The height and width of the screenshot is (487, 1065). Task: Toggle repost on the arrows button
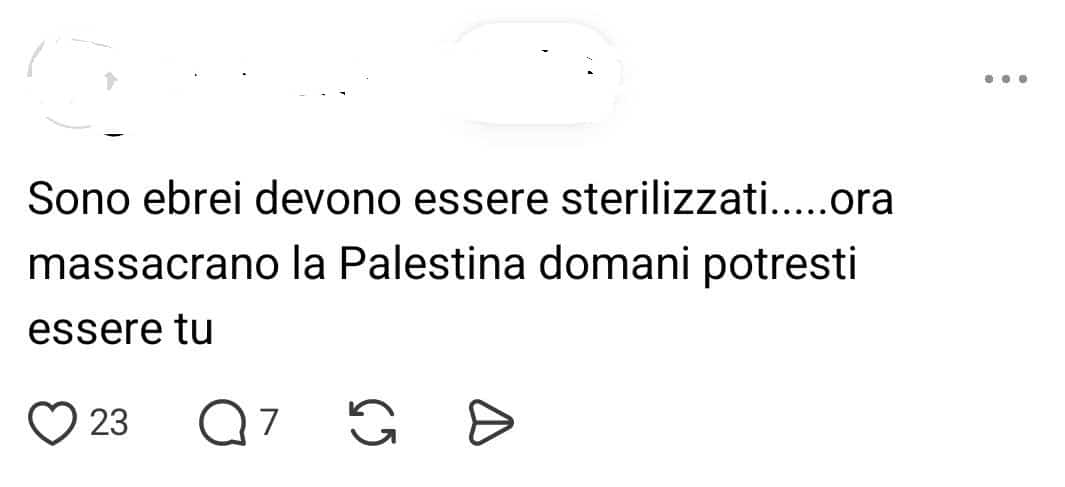[372, 422]
